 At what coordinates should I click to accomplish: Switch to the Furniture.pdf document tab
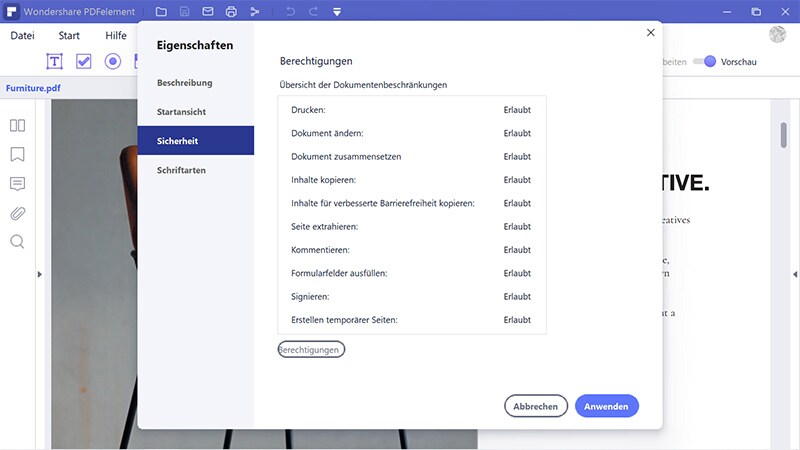click(33, 88)
